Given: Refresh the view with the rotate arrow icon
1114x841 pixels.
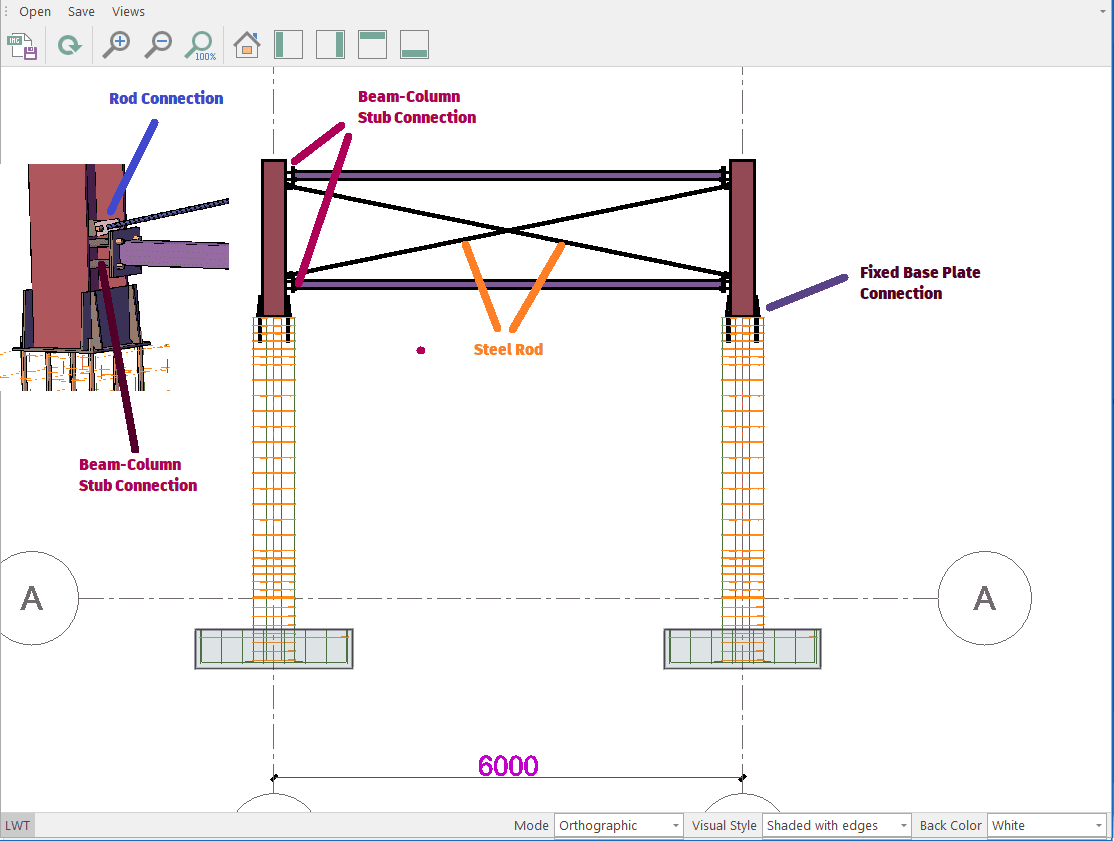Looking at the screenshot, I should pyautogui.click(x=69, y=45).
